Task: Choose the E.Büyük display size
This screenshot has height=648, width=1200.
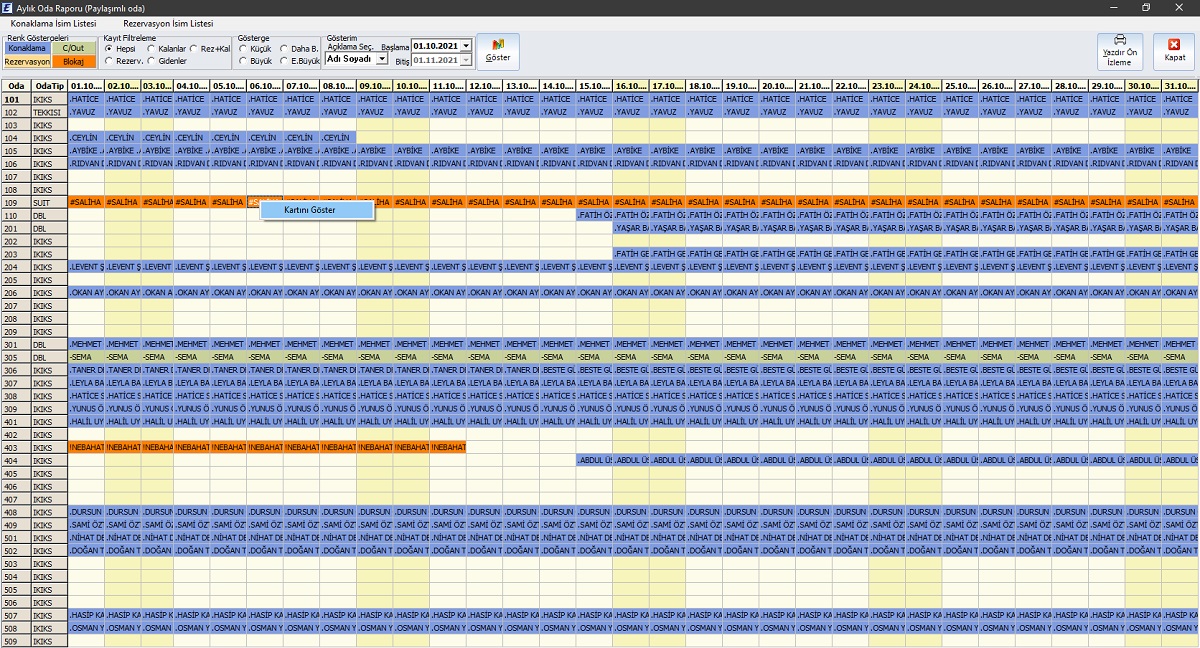Action: pyautogui.click(x=299, y=61)
